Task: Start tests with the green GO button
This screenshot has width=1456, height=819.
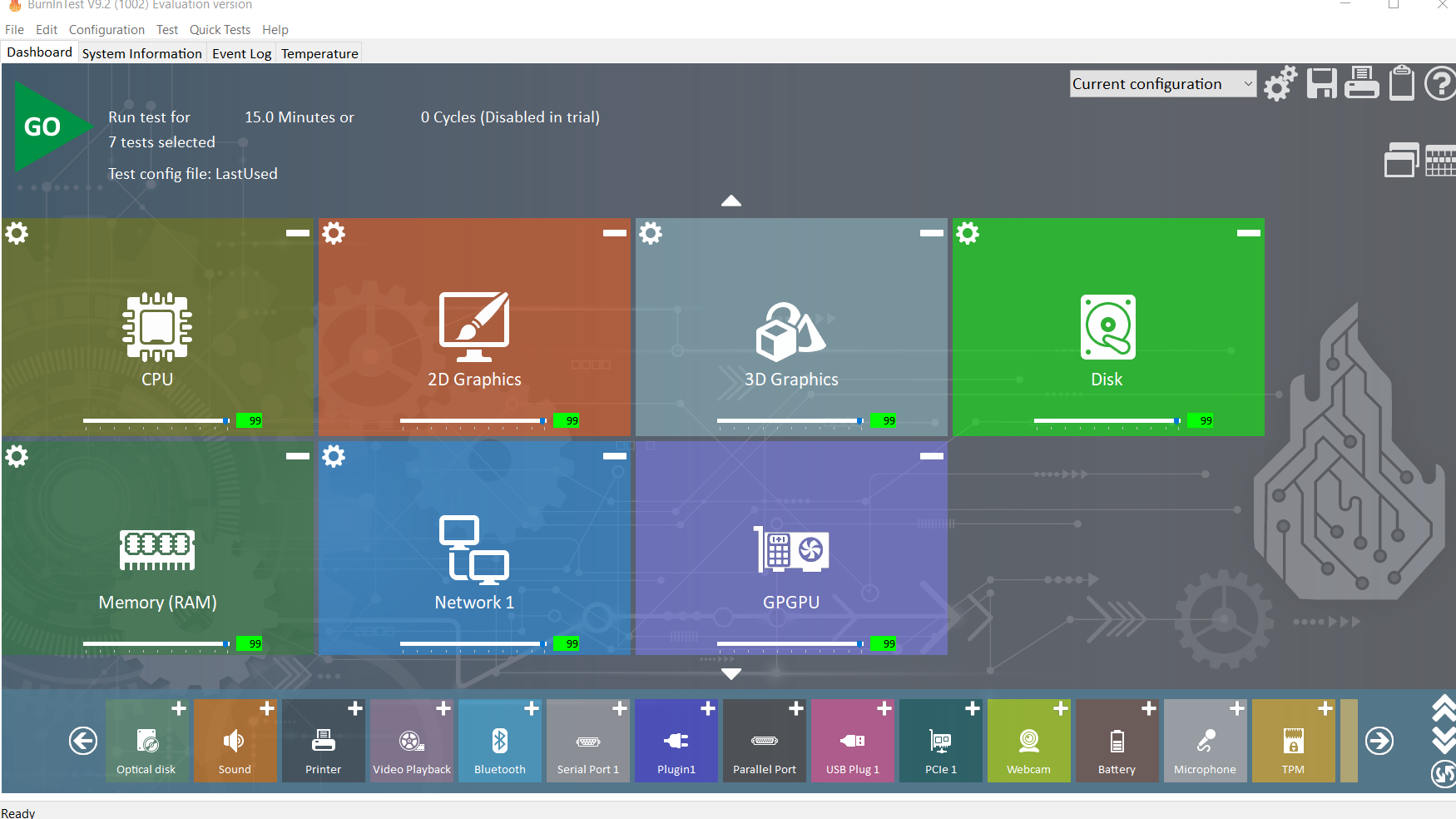Action: [48, 127]
